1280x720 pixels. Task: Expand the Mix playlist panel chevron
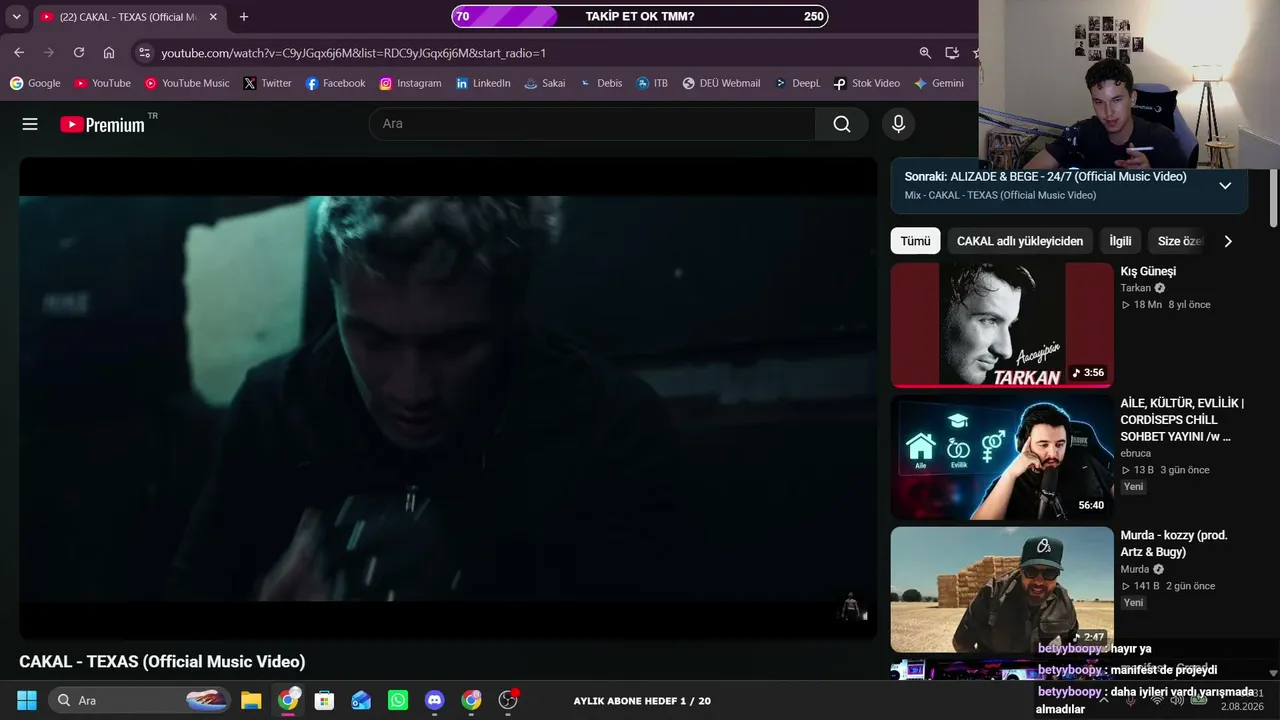coord(1225,186)
